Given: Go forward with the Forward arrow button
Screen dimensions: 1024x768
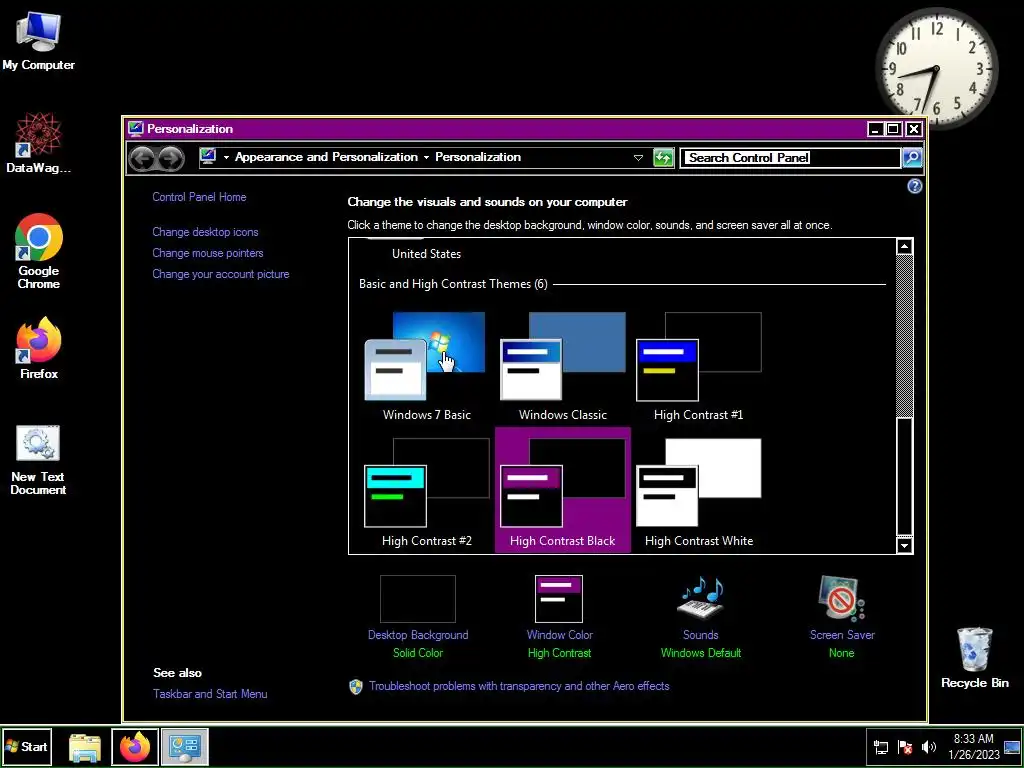Looking at the screenshot, I should 170,158.
